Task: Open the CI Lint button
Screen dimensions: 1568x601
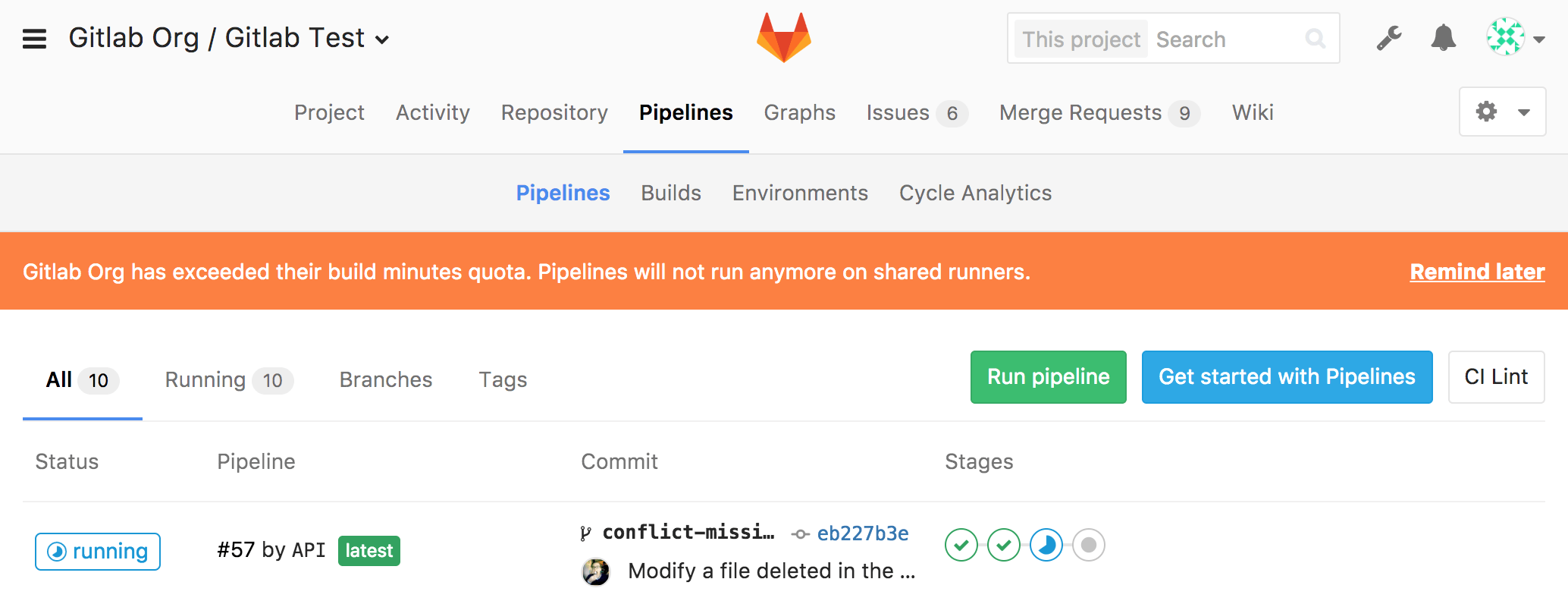Action: (1497, 377)
